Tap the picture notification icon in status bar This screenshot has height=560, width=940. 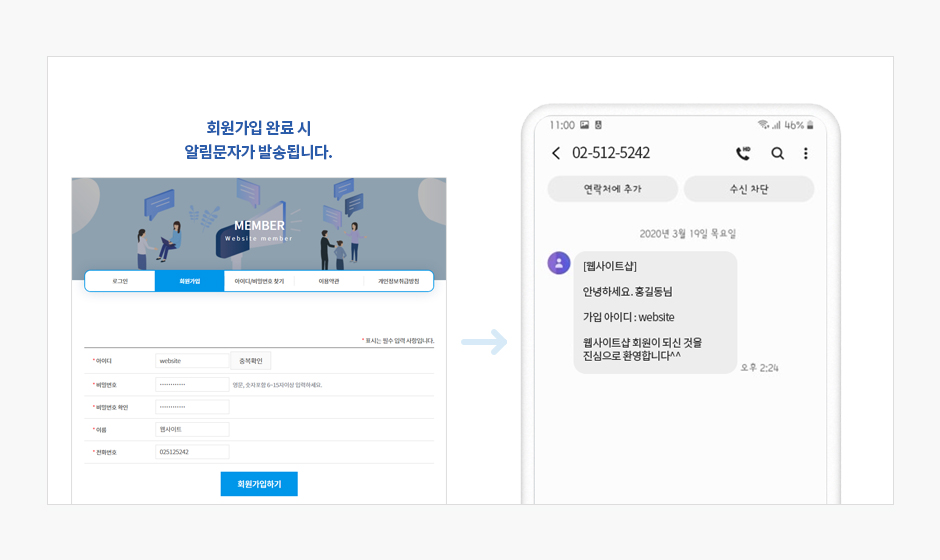585,125
